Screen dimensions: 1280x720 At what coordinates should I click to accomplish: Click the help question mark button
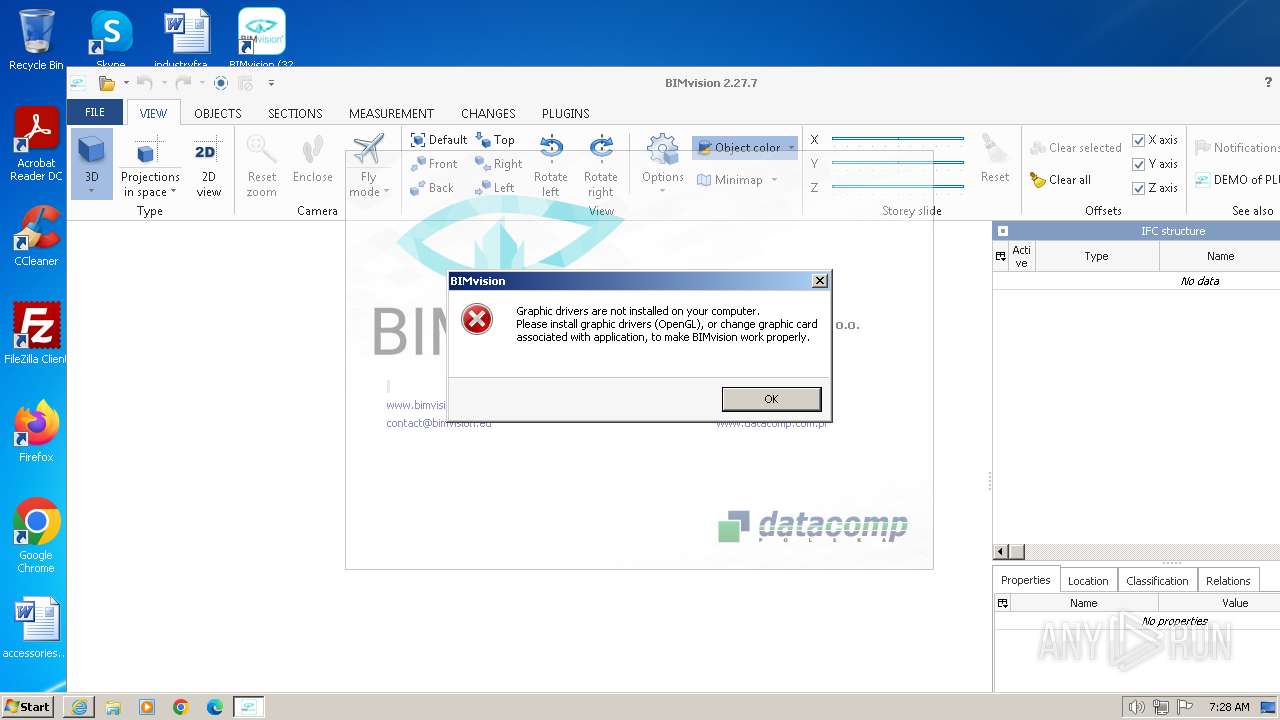[1268, 83]
